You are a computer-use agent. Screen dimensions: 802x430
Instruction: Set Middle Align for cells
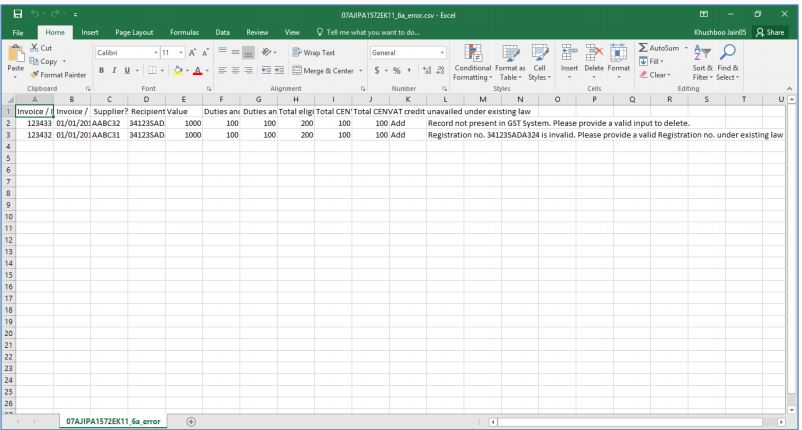tap(235, 52)
